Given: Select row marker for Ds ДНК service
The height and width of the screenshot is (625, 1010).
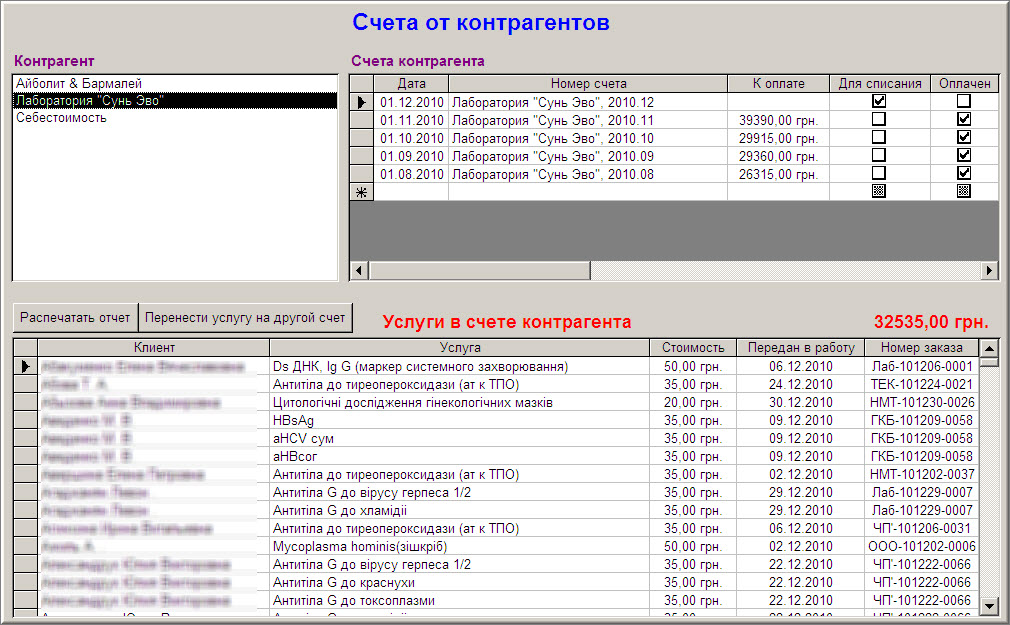Looking at the screenshot, I should point(25,367).
